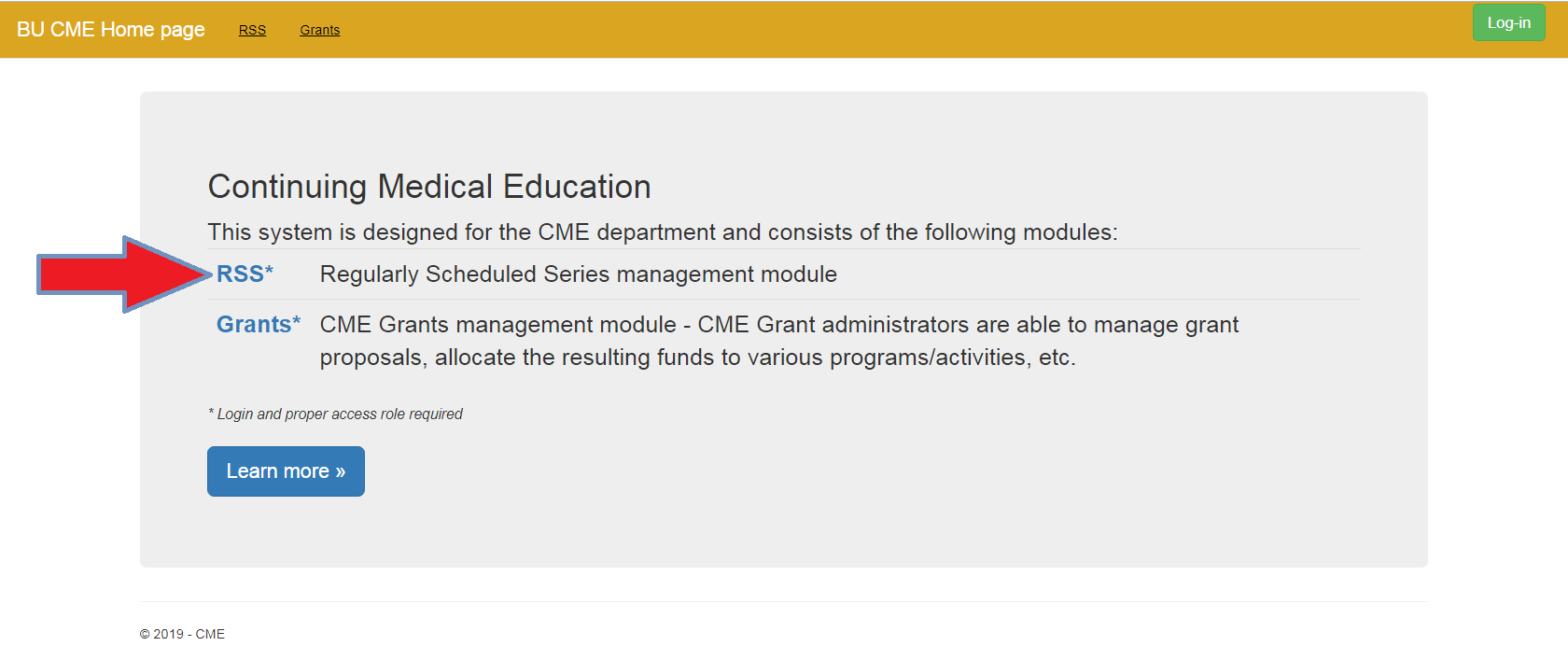
Task: Click the Regularly Scheduled Series management module text
Action: [579, 274]
